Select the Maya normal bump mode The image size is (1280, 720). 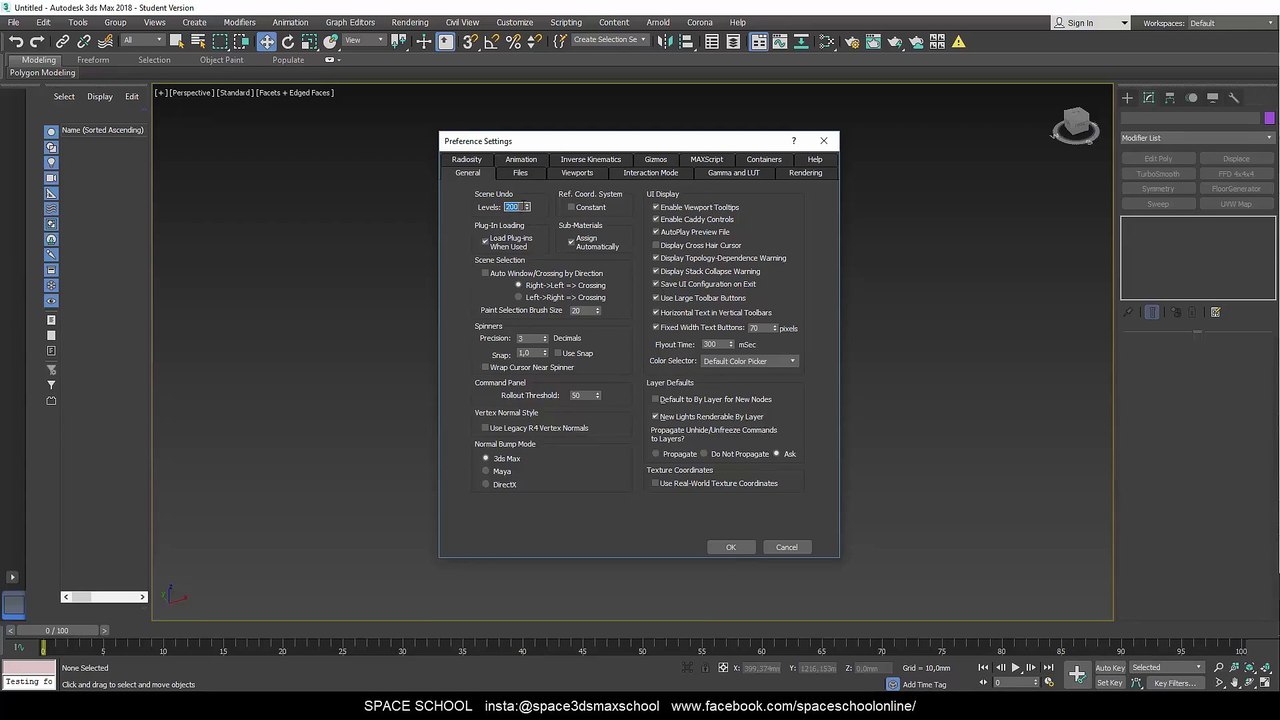[486, 471]
